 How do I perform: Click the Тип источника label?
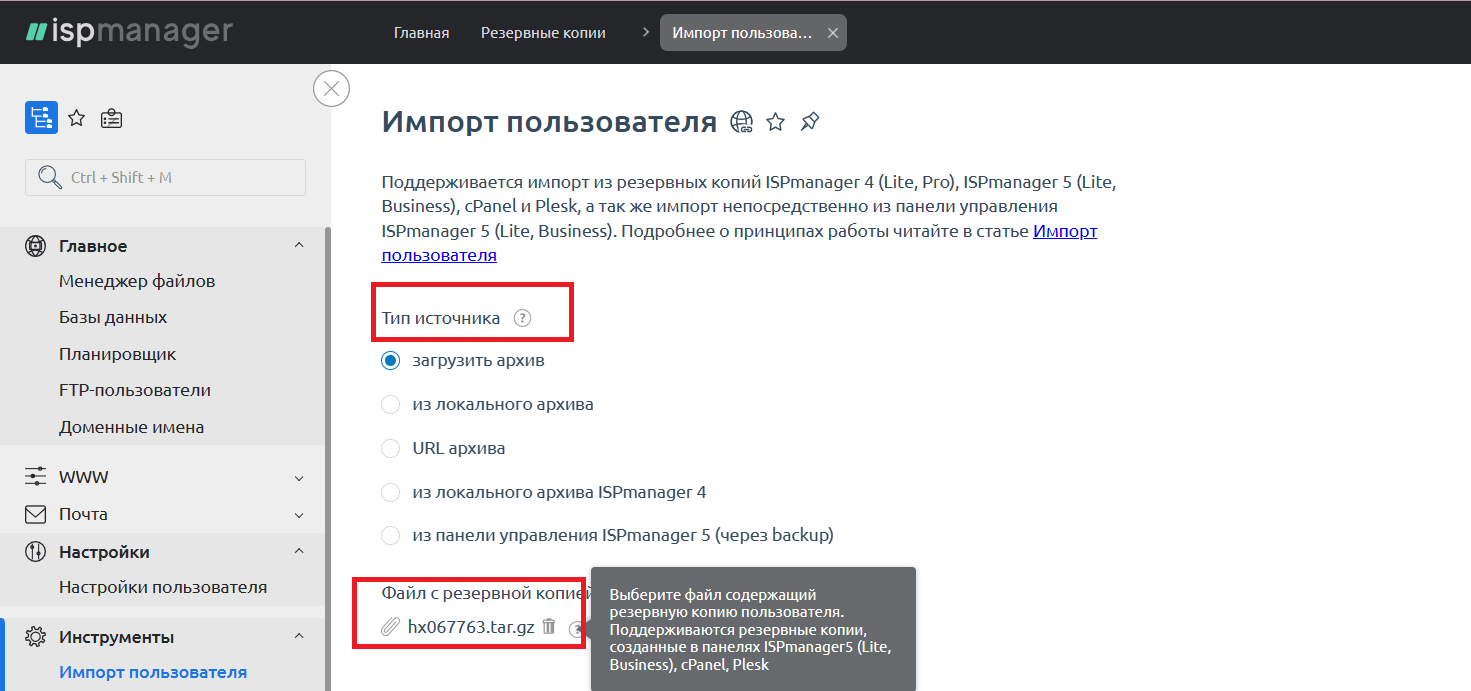pos(440,318)
